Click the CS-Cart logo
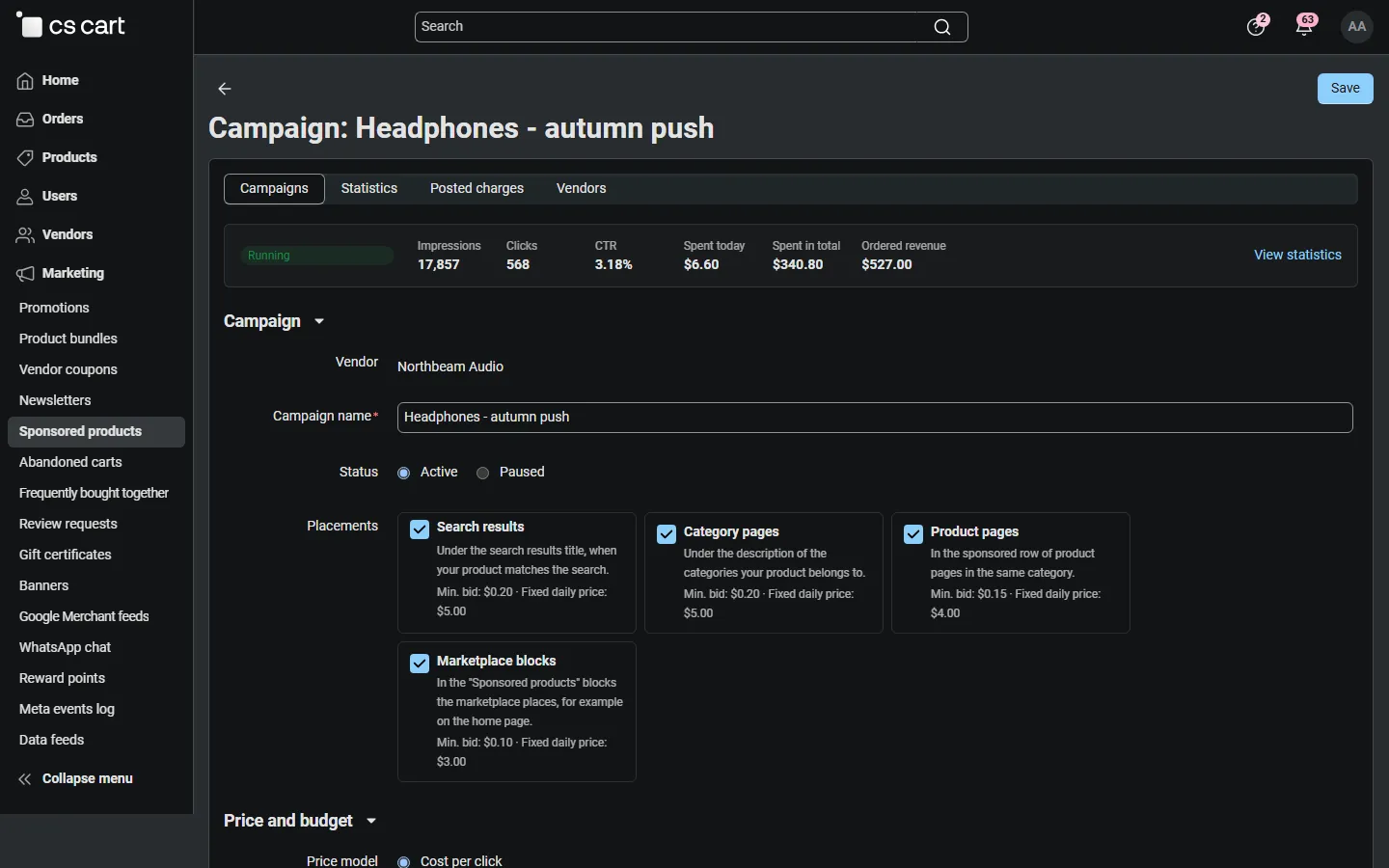 click(x=71, y=26)
